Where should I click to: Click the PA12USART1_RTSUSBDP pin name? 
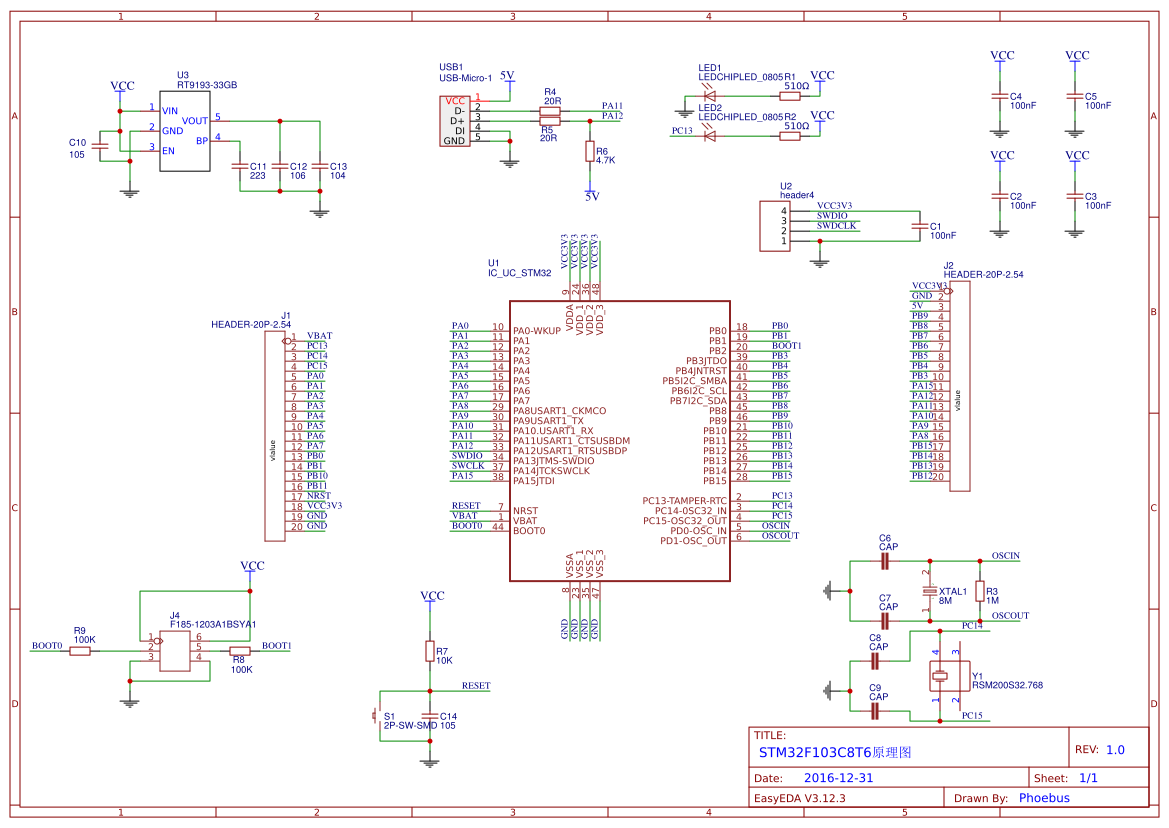[x=570, y=451]
